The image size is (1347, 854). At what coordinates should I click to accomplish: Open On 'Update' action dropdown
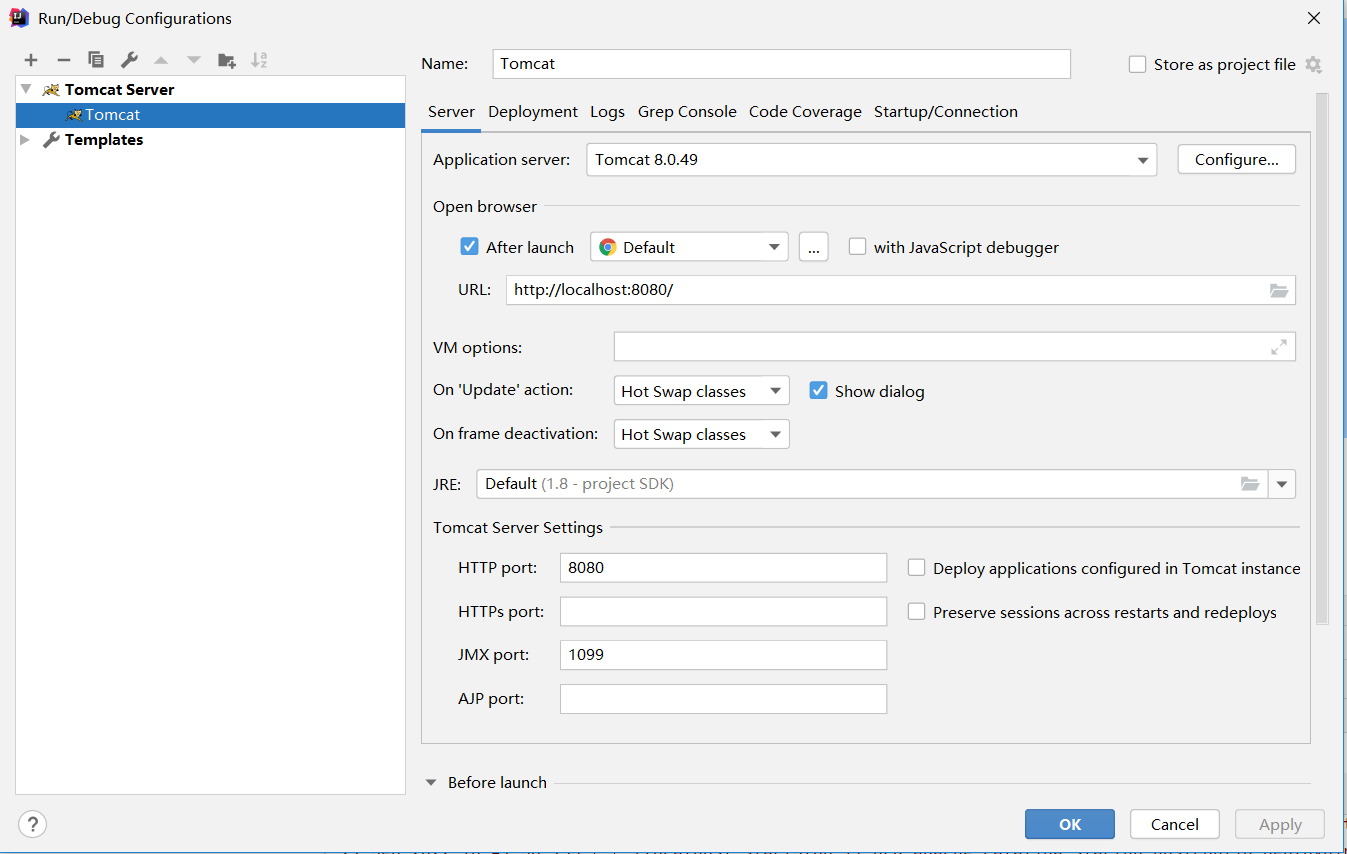(701, 391)
